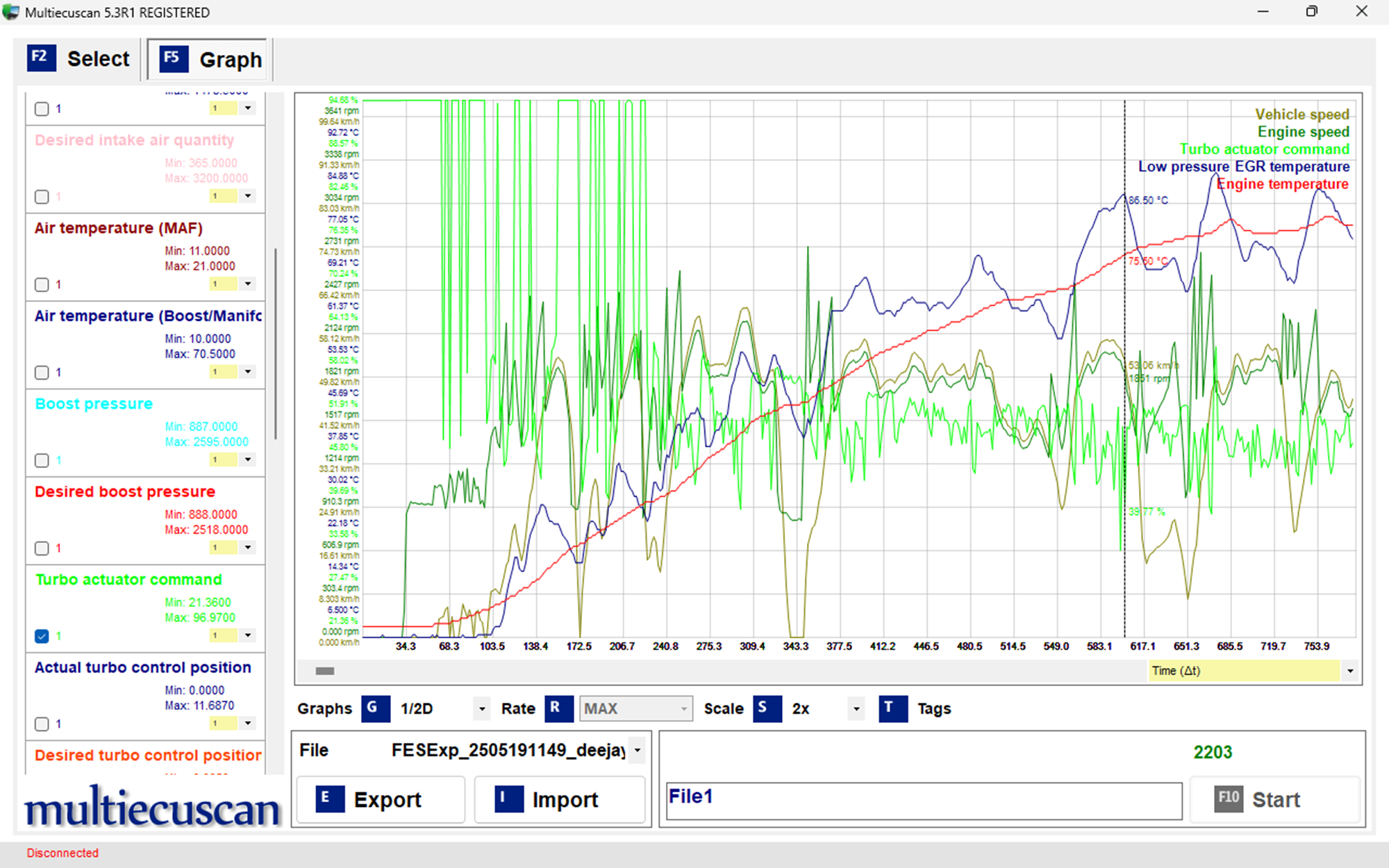Switch to the Graph tab
This screenshot has width=1389, height=868.
208,59
